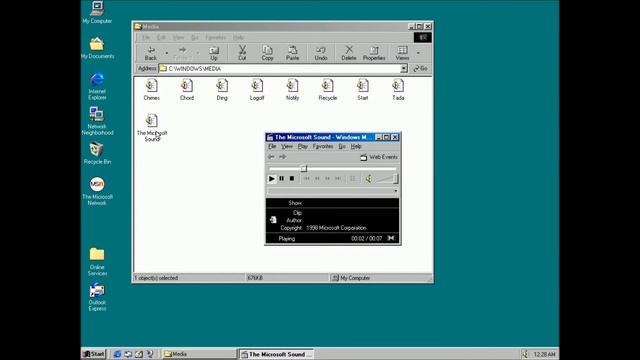Open the Start menu
Viewport: 640px width, 360px height.
[x=94, y=354]
